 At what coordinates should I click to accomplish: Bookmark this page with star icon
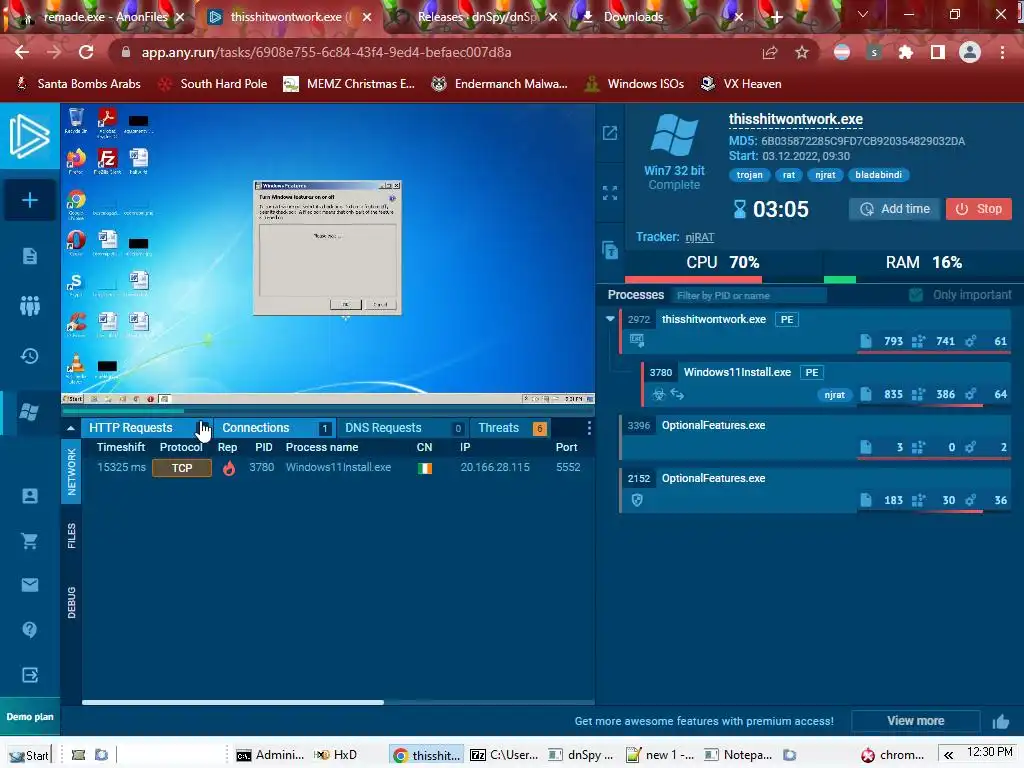[x=802, y=53]
